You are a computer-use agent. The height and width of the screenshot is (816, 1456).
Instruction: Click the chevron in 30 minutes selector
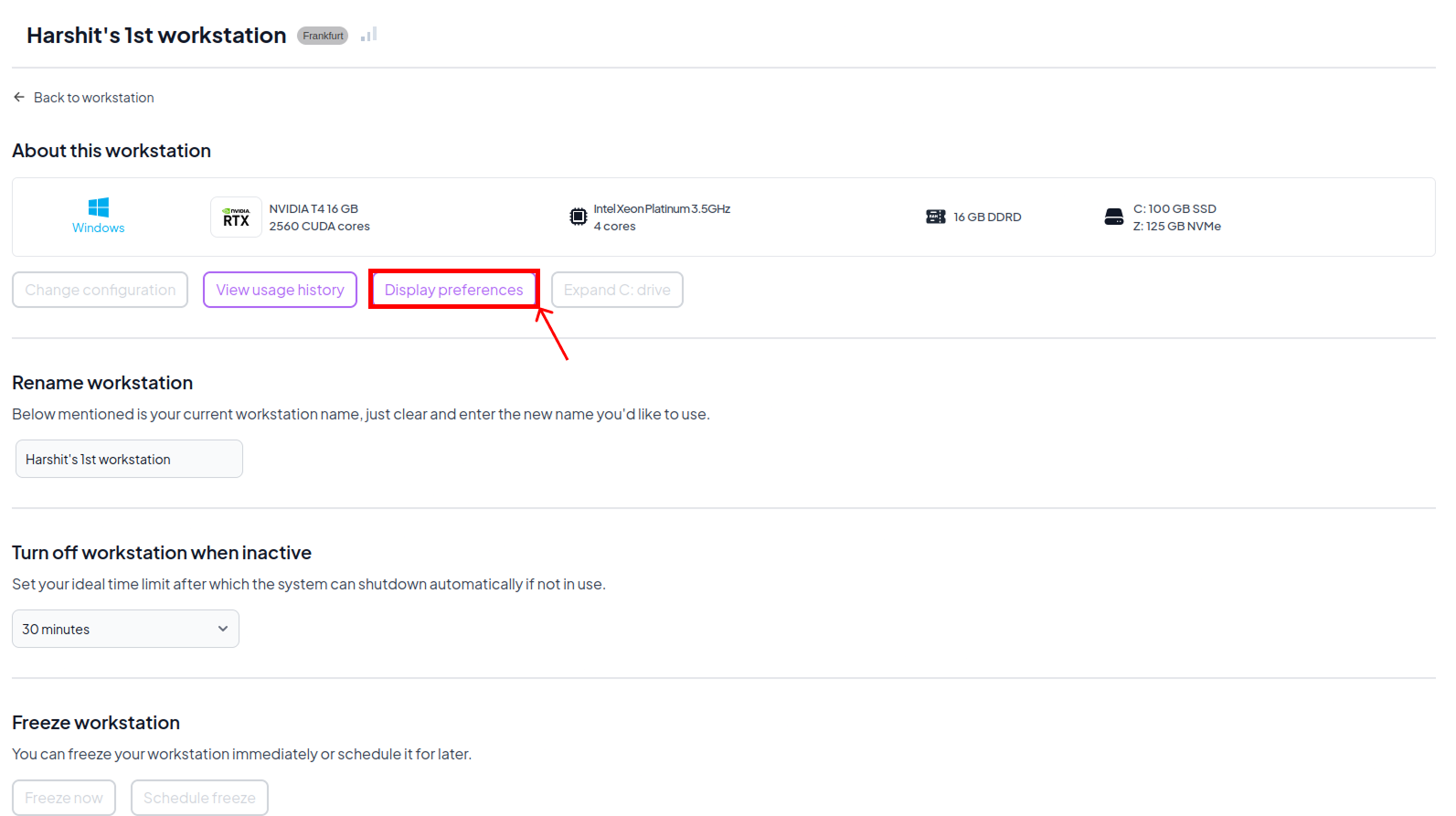pyautogui.click(x=222, y=629)
